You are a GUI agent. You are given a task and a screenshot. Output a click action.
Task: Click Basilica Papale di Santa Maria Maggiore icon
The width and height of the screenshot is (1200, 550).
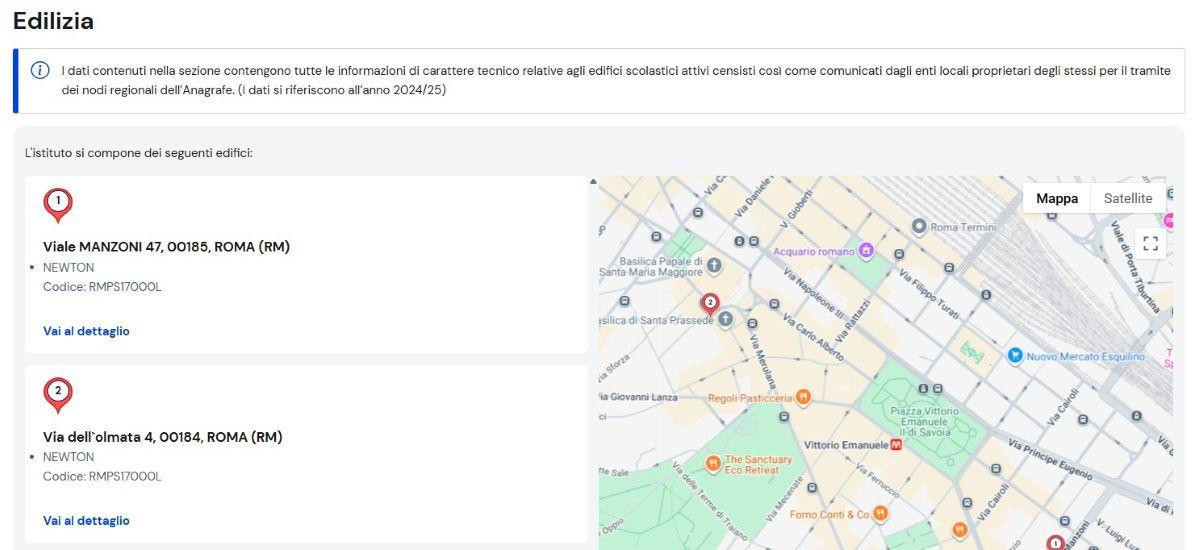pos(714,265)
